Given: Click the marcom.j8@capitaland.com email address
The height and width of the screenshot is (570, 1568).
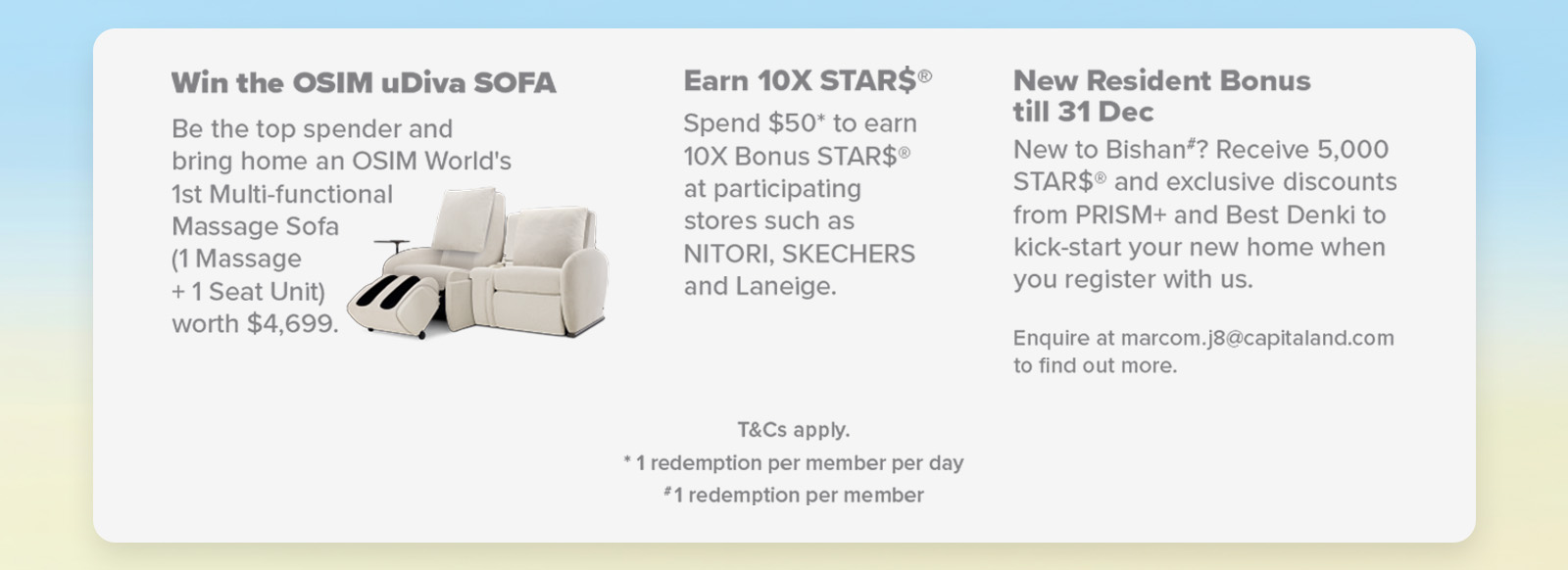Looking at the screenshot, I should pyautogui.click(x=1256, y=338).
